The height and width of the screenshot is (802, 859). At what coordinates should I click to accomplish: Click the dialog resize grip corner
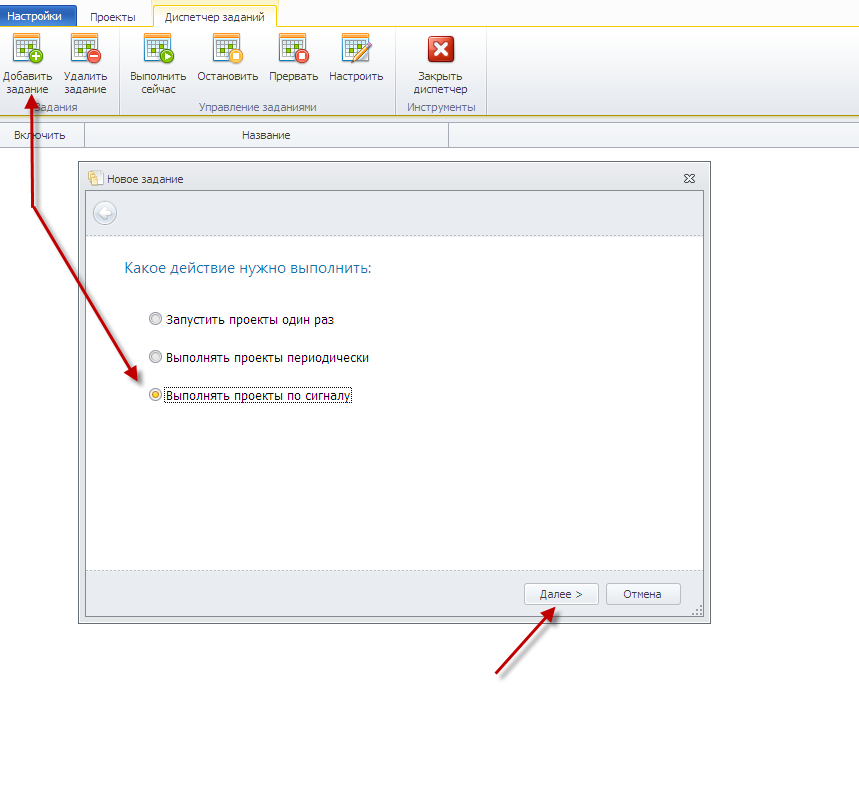(697, 610)
